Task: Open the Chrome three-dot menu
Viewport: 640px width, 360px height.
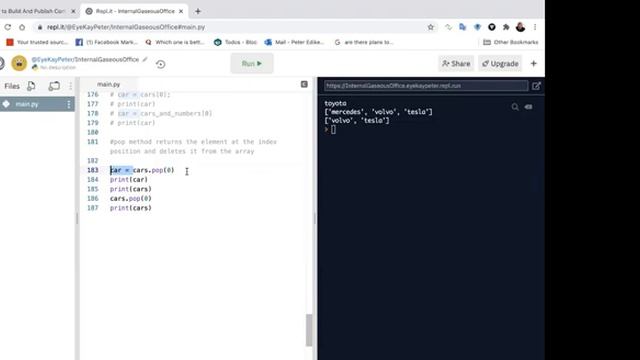Action: [x=535, y=27]
